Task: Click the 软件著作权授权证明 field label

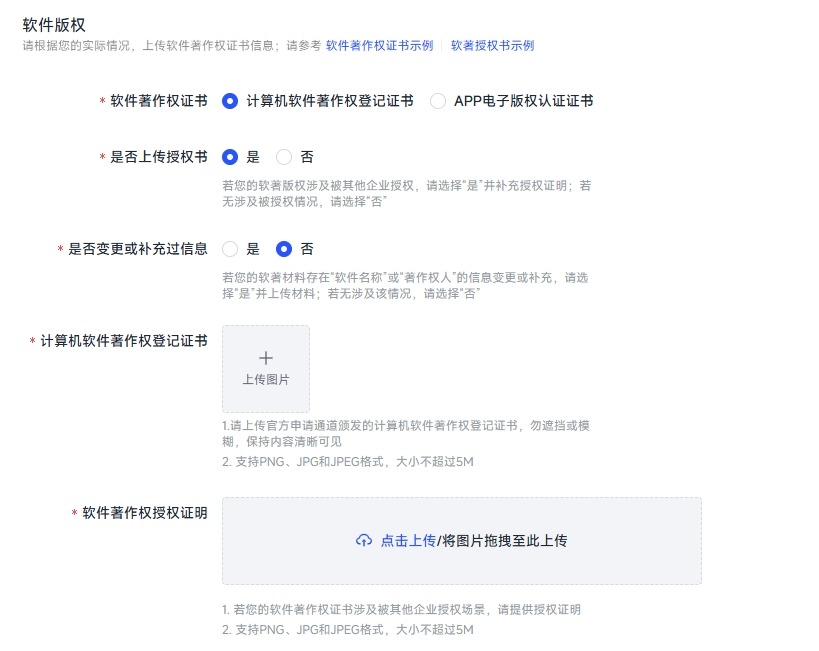Action: click(x=145, y=513)
